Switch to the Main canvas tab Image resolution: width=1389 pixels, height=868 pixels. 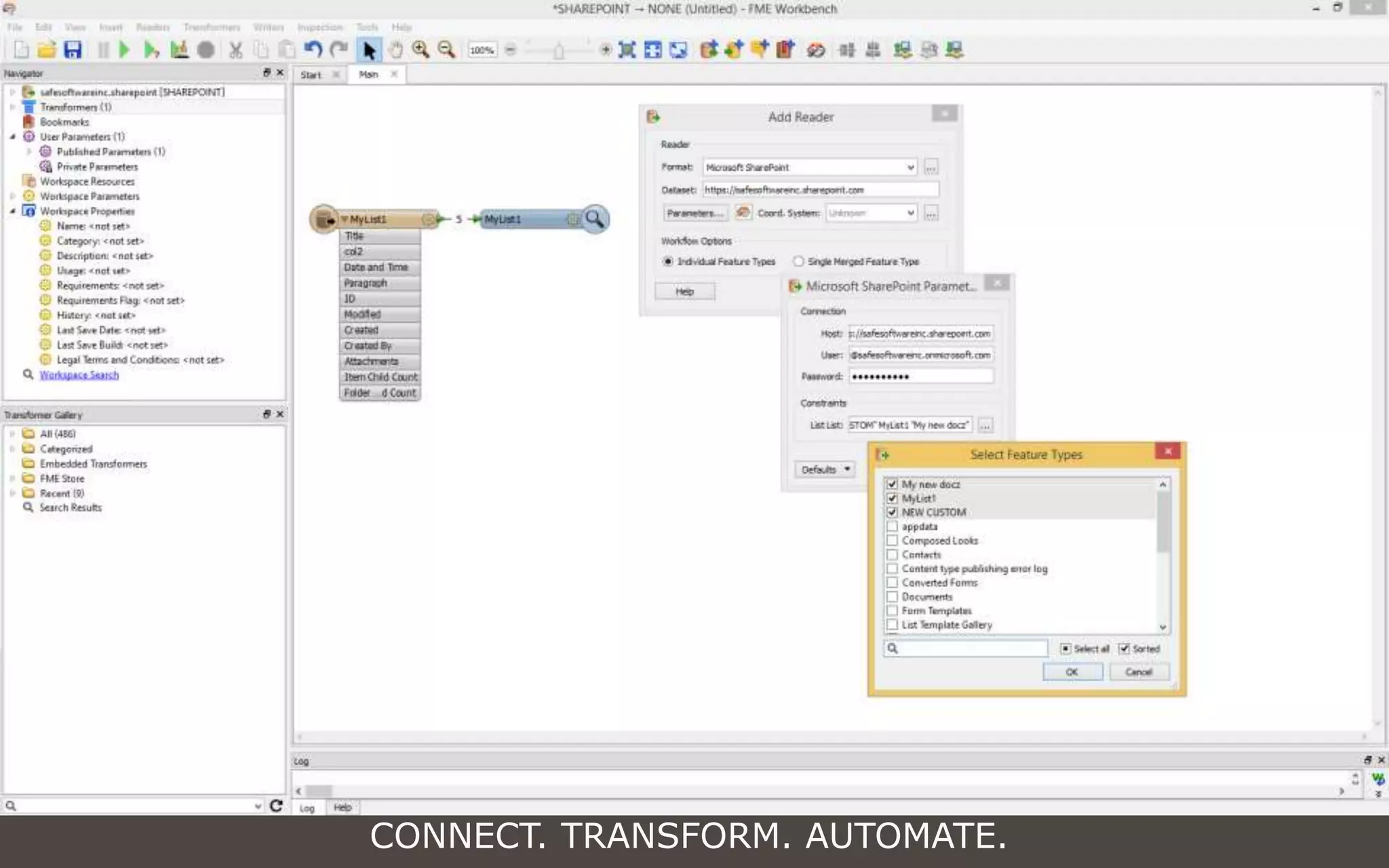pos(368,75)
